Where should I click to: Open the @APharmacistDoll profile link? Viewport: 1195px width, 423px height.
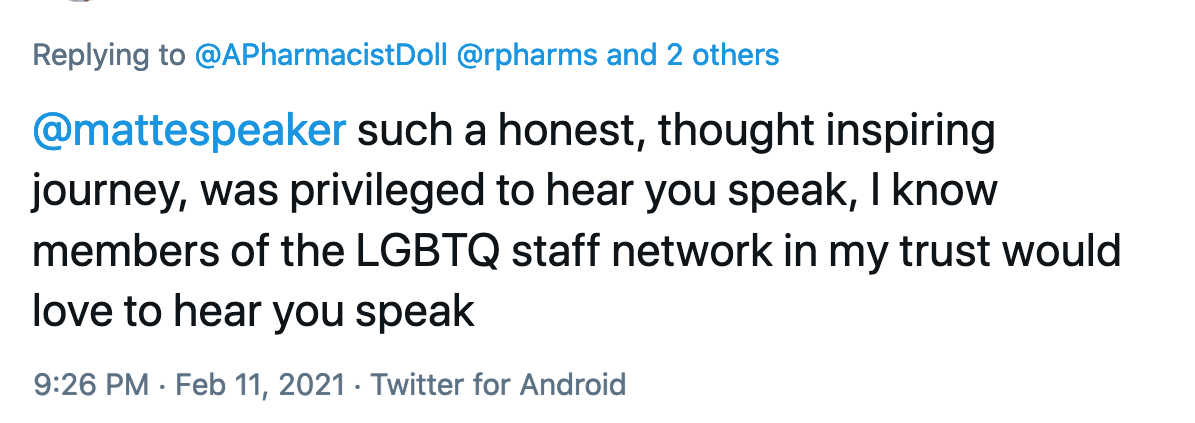pos(321,56)
